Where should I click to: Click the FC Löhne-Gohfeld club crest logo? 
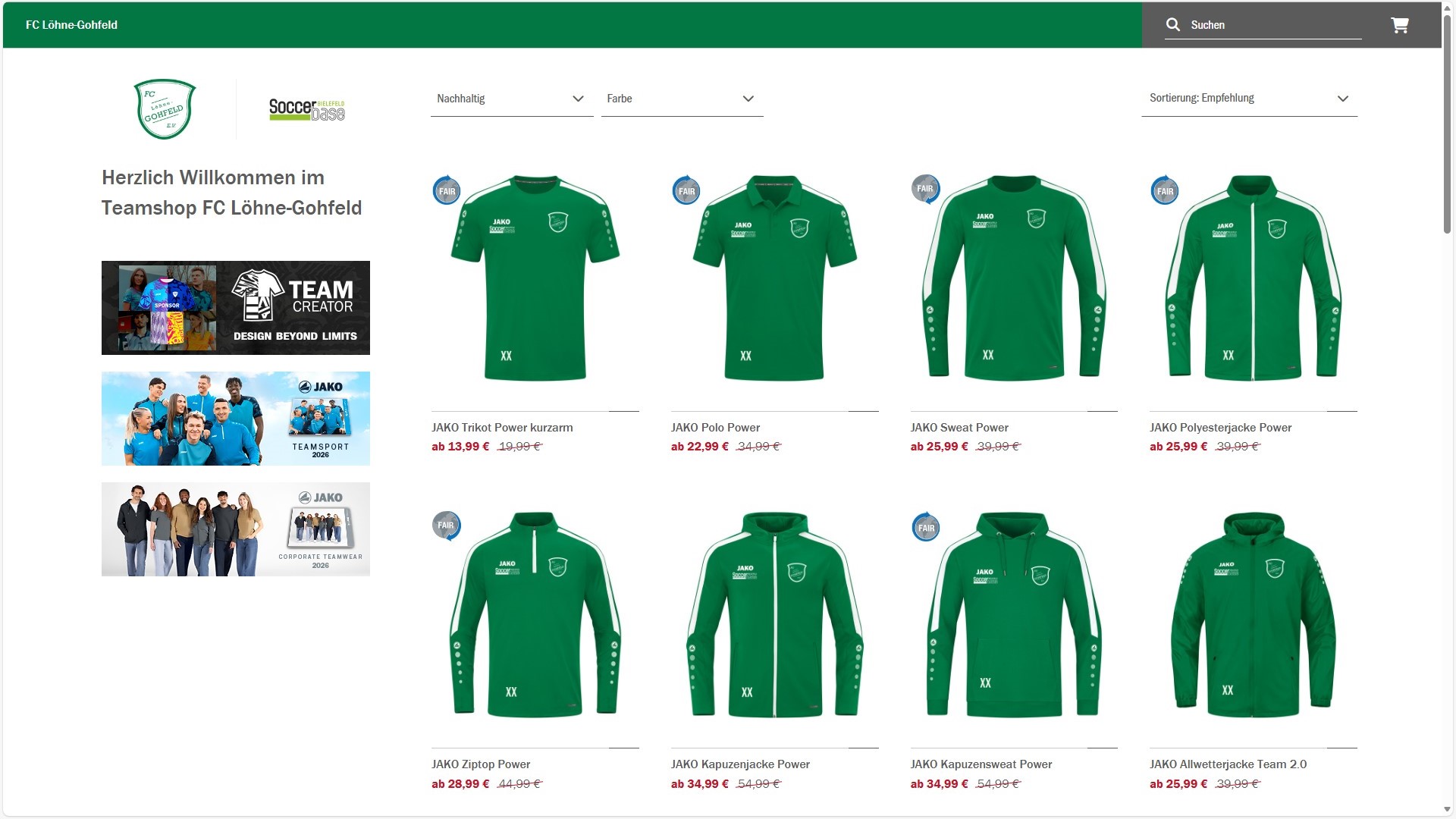(x=165, y=109)
